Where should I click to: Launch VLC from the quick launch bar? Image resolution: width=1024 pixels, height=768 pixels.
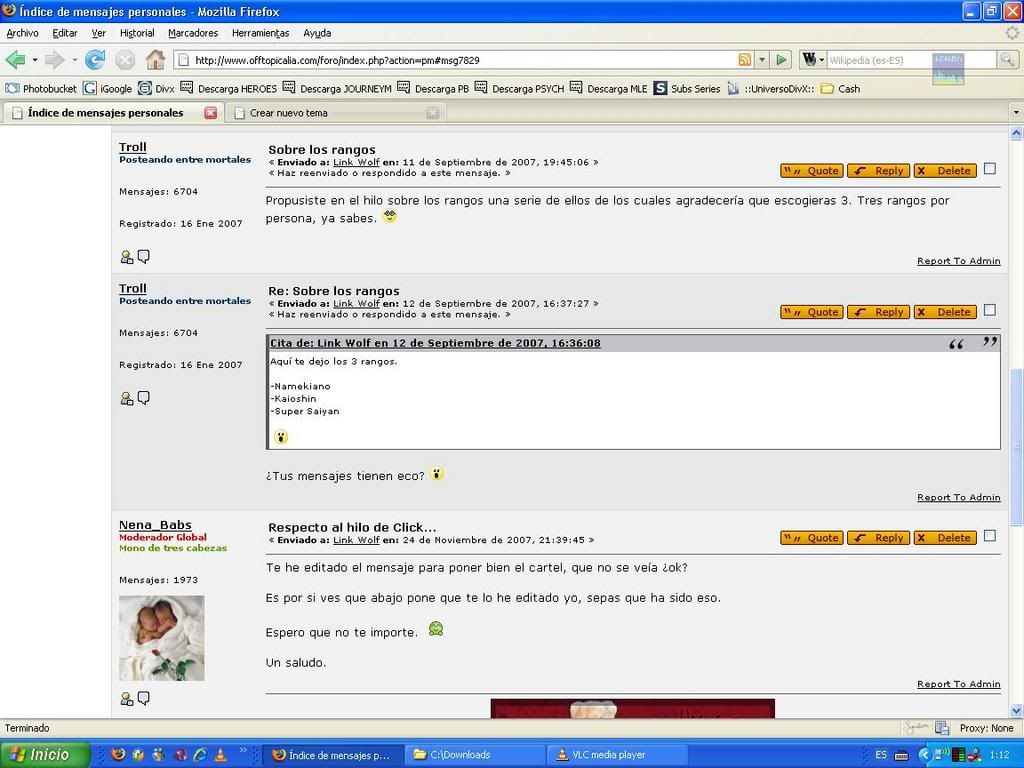point(220,754)
